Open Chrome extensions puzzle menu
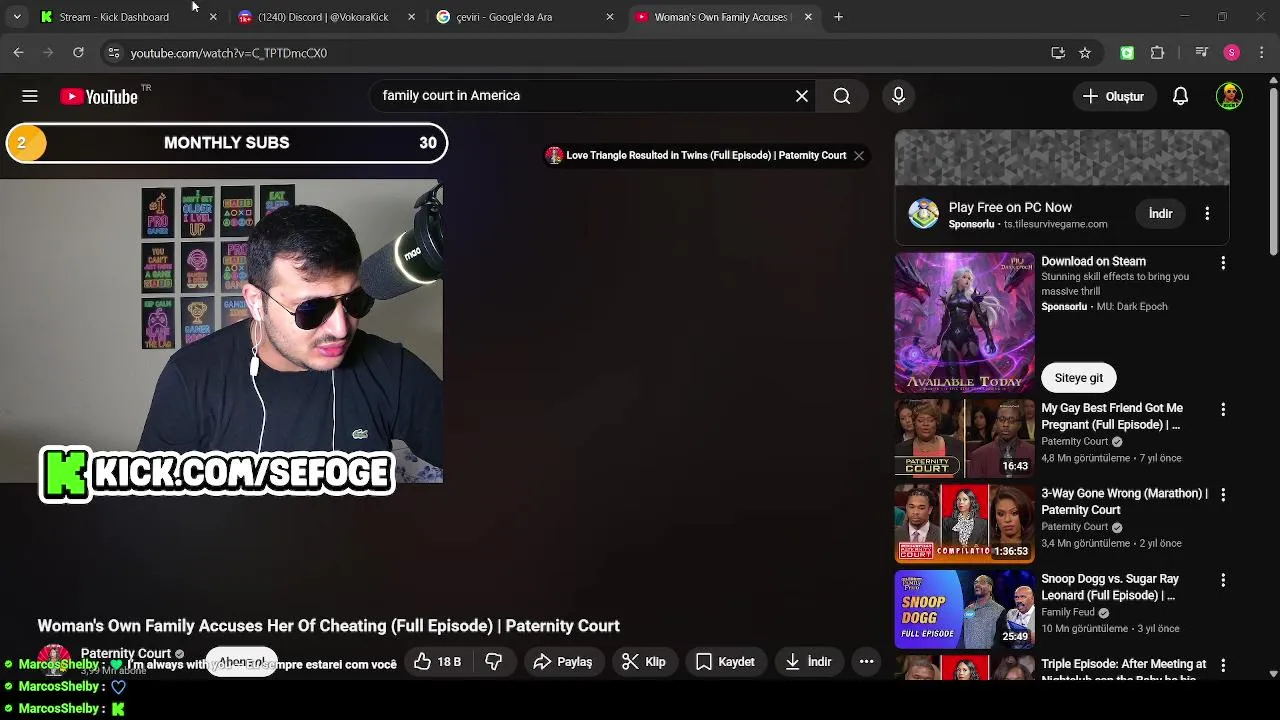The image size is (1280, 720). click(1158, 53)
